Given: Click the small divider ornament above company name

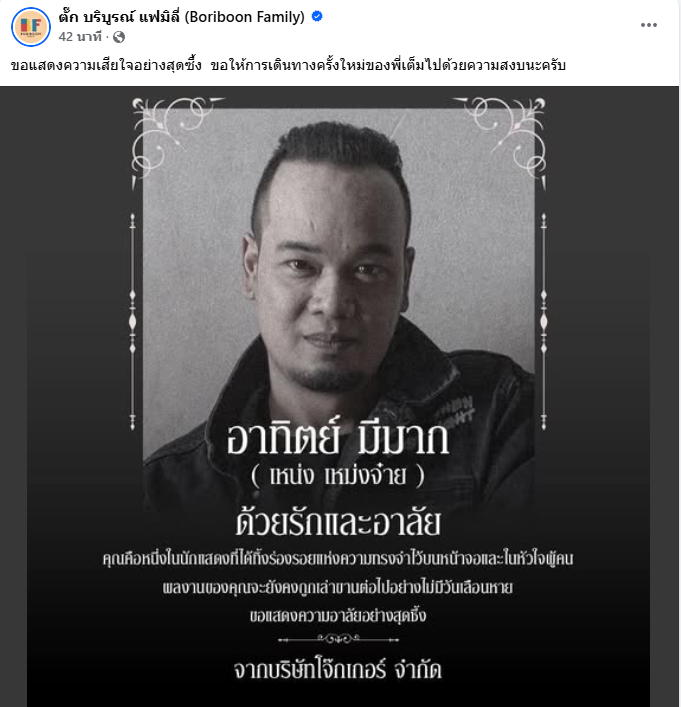Looking at the screenshot, I should coord(338,639).
